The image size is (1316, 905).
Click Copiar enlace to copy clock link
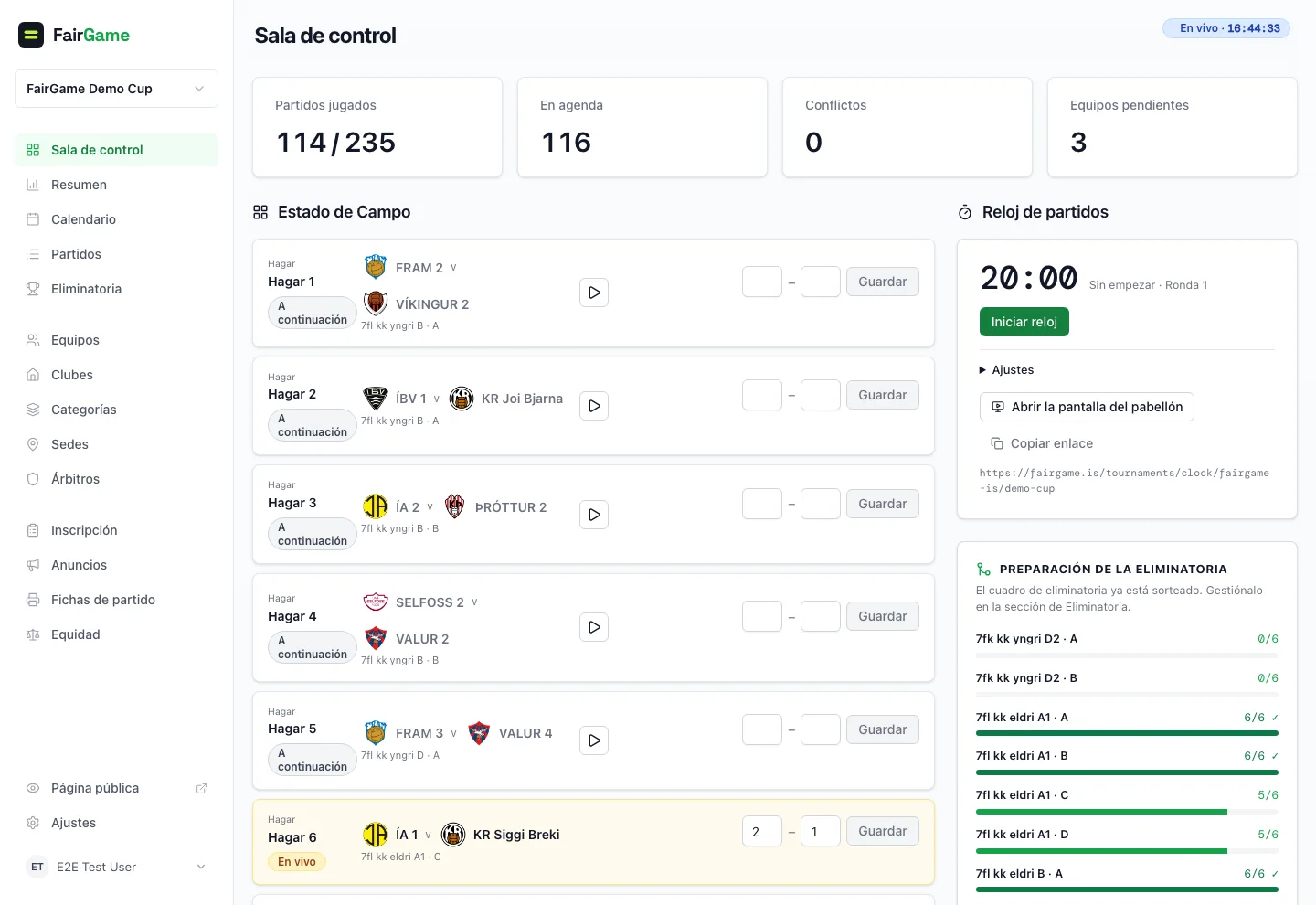(x=1042, y=443)
